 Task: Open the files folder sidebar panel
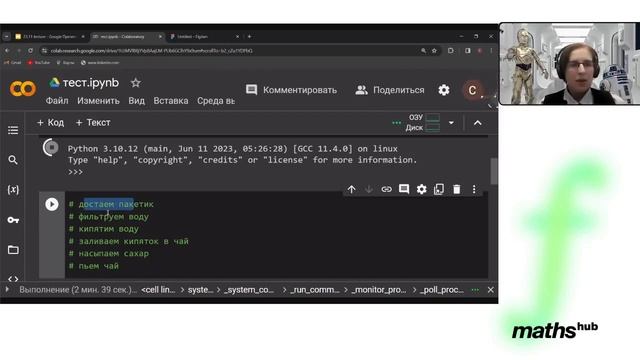(x=13, y=250)
